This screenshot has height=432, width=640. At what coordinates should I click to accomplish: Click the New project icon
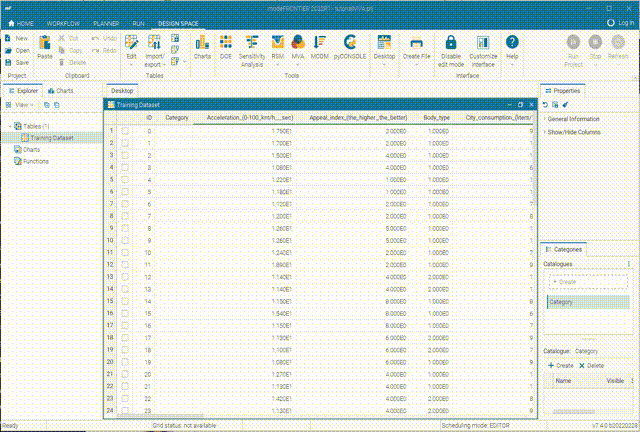pos(8,38)
